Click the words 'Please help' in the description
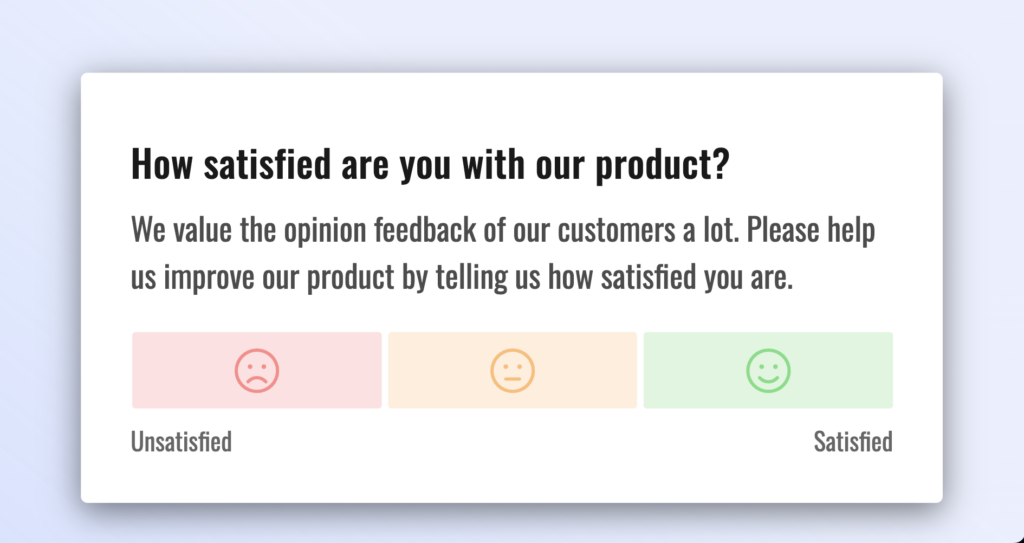Screen dimensions: 1024x543 point(811,231)
